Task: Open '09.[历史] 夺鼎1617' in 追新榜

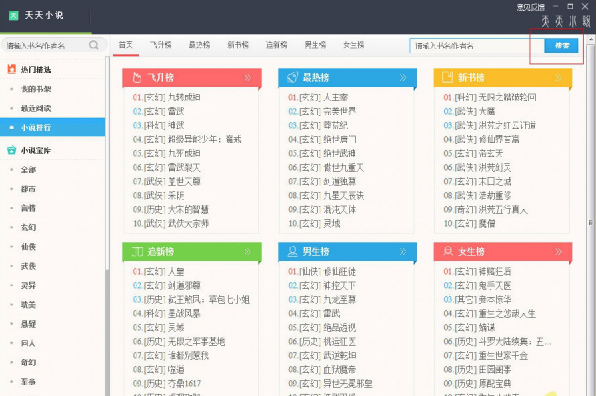Action: coord(167,383)
